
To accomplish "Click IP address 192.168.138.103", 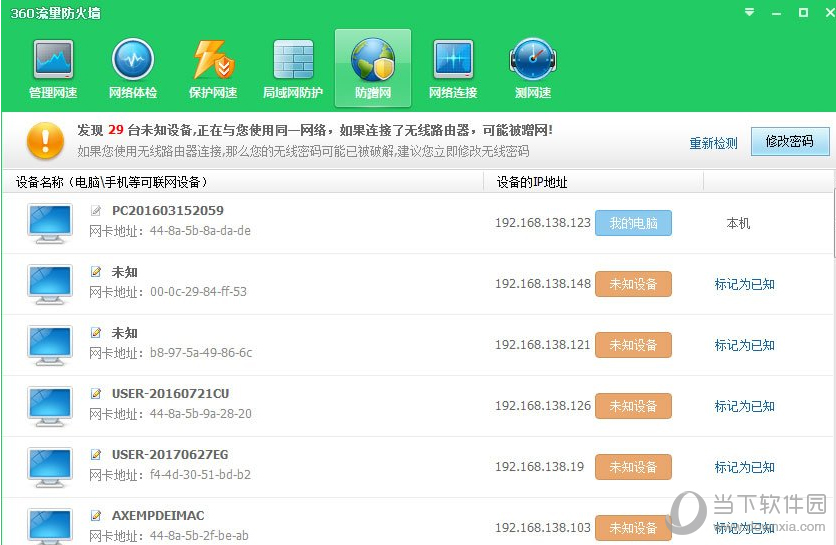I will (543, 527).
